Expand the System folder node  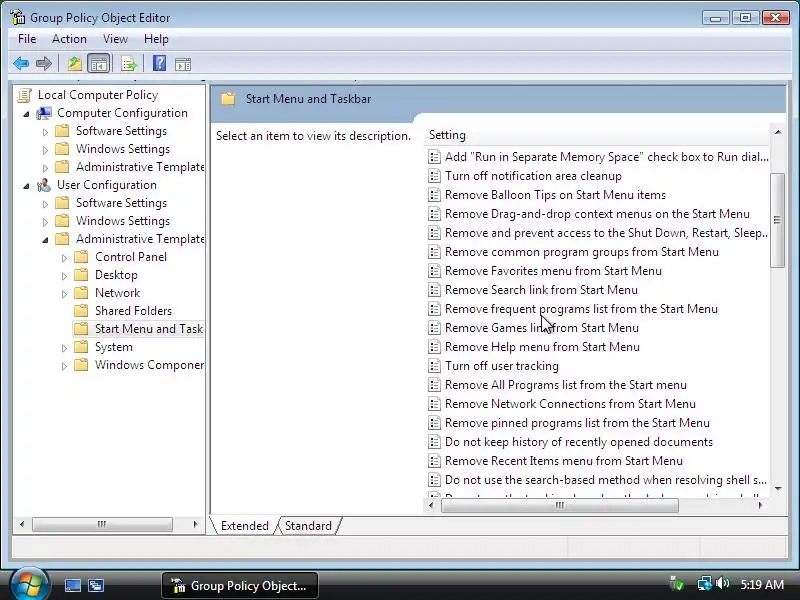pyautogui.click(x=64, y=348)
